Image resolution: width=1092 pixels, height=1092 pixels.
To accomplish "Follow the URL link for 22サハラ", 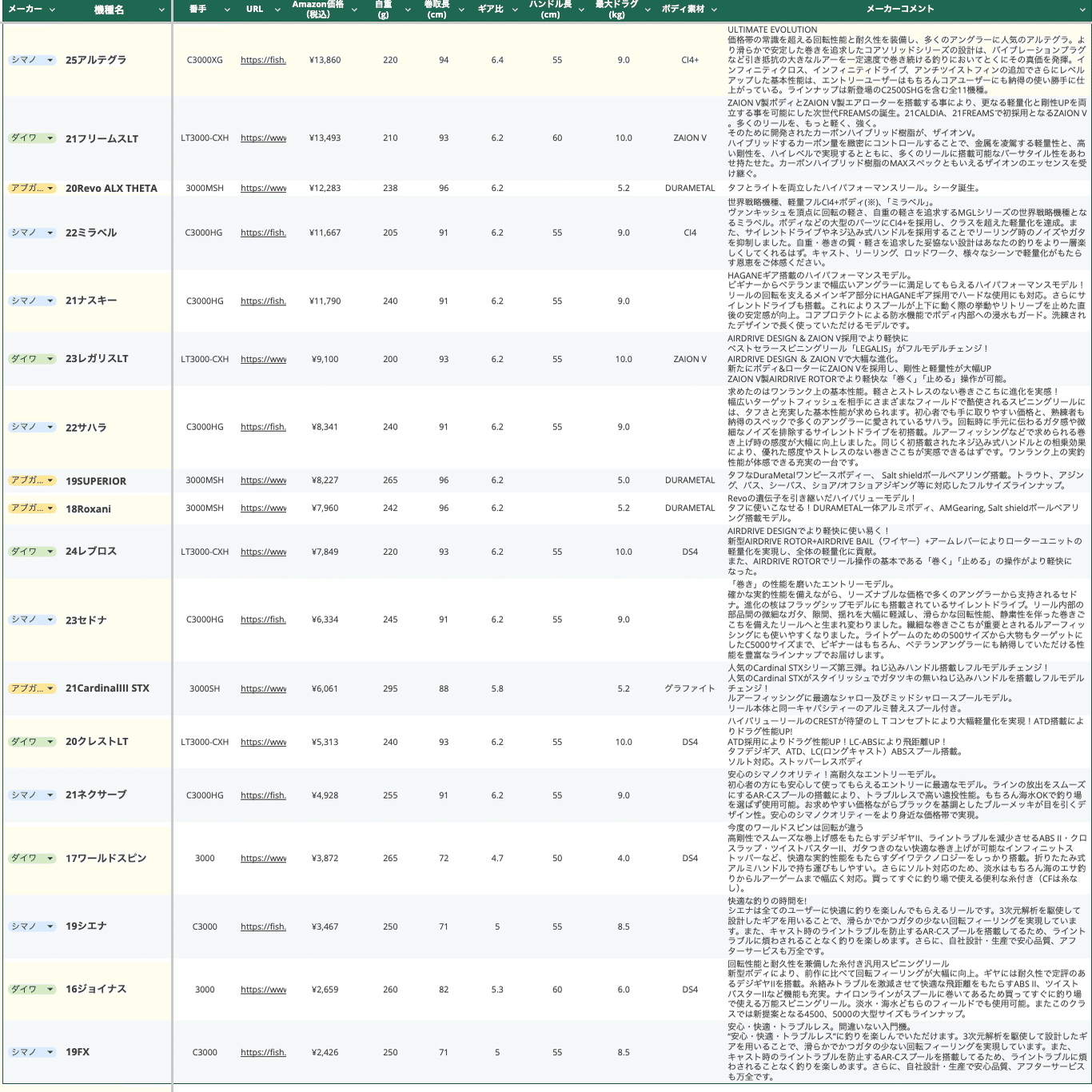I will tap(263, 427).
